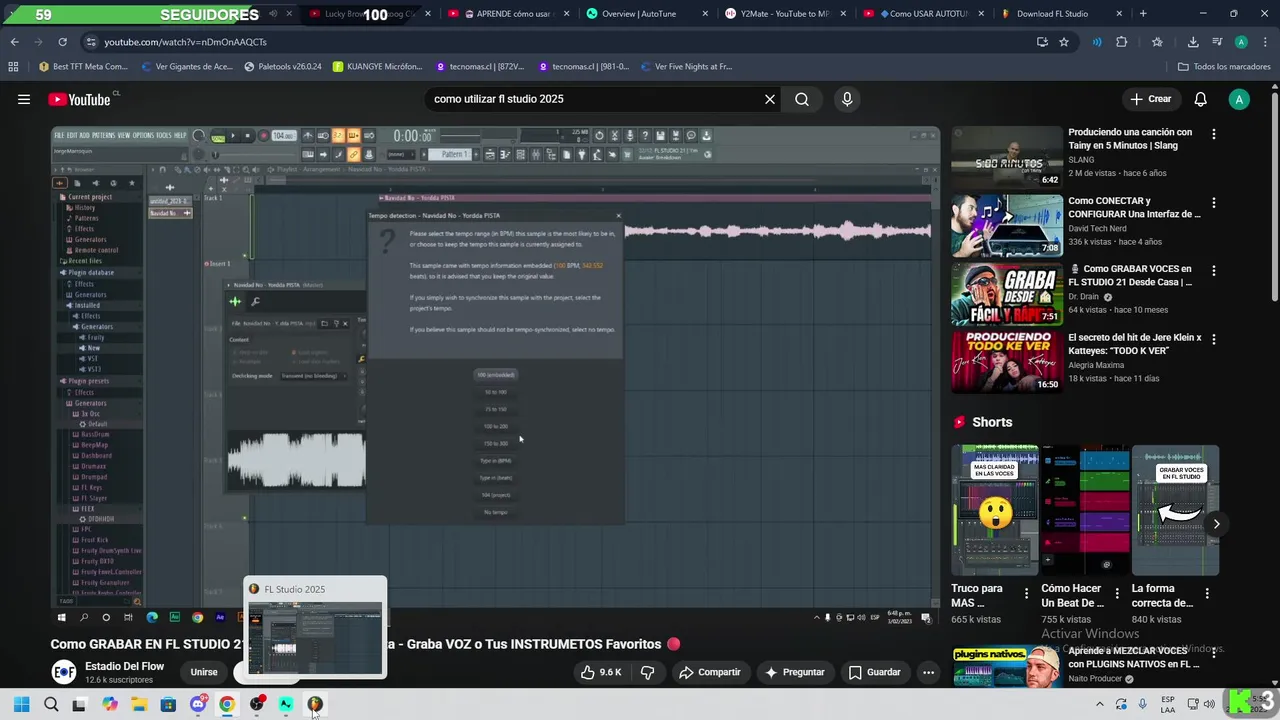The image size is (1280, 720).
Task: View site information icon in address bar
Action: (92, 42)
